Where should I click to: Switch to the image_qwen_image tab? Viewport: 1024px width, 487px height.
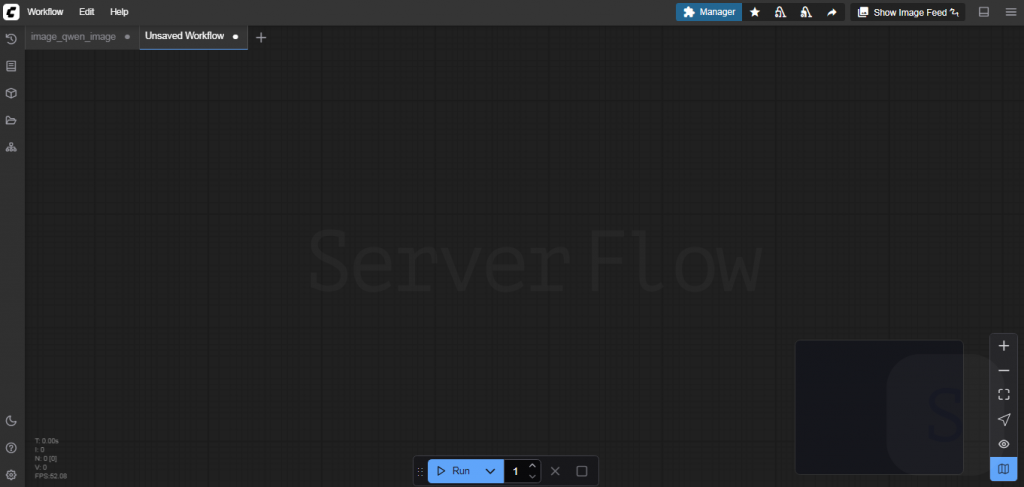coord(73,37)
